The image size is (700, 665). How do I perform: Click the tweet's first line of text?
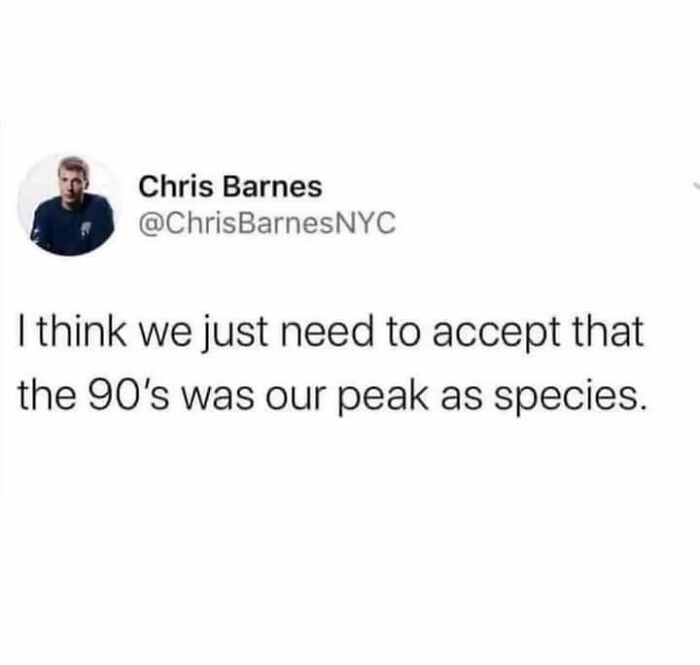tap(331, 334)
